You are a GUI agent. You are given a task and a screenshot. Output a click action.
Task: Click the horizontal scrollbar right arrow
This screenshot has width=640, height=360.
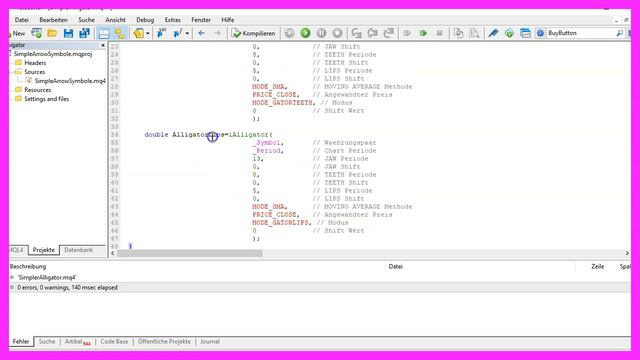point(627,253)
